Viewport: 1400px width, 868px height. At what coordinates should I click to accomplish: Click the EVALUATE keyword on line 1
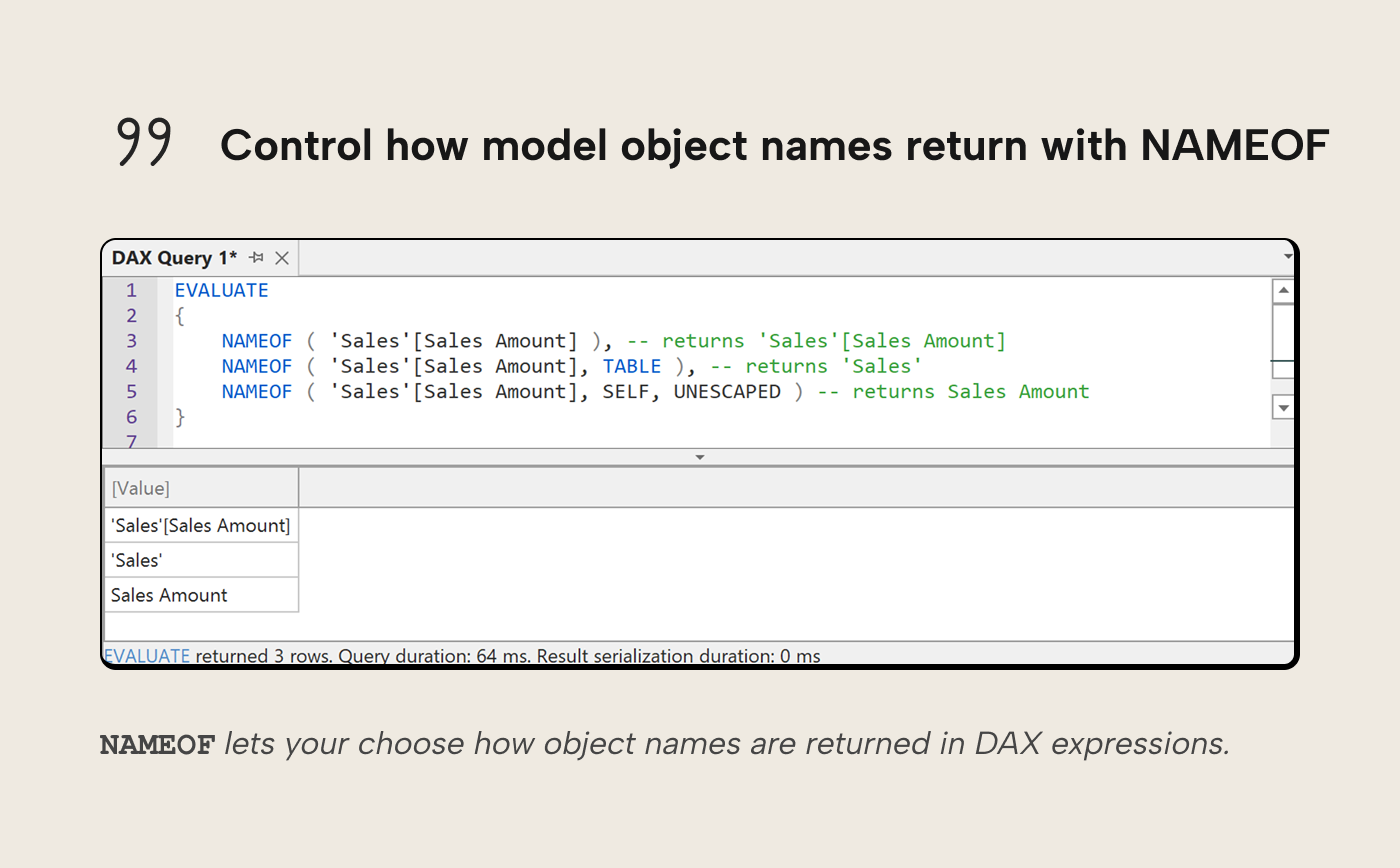(x=222, y=290)
